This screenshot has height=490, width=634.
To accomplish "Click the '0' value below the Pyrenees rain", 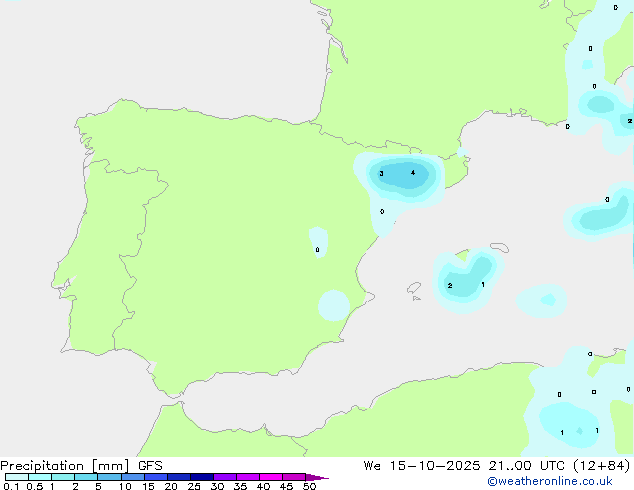I will (382, 211).
